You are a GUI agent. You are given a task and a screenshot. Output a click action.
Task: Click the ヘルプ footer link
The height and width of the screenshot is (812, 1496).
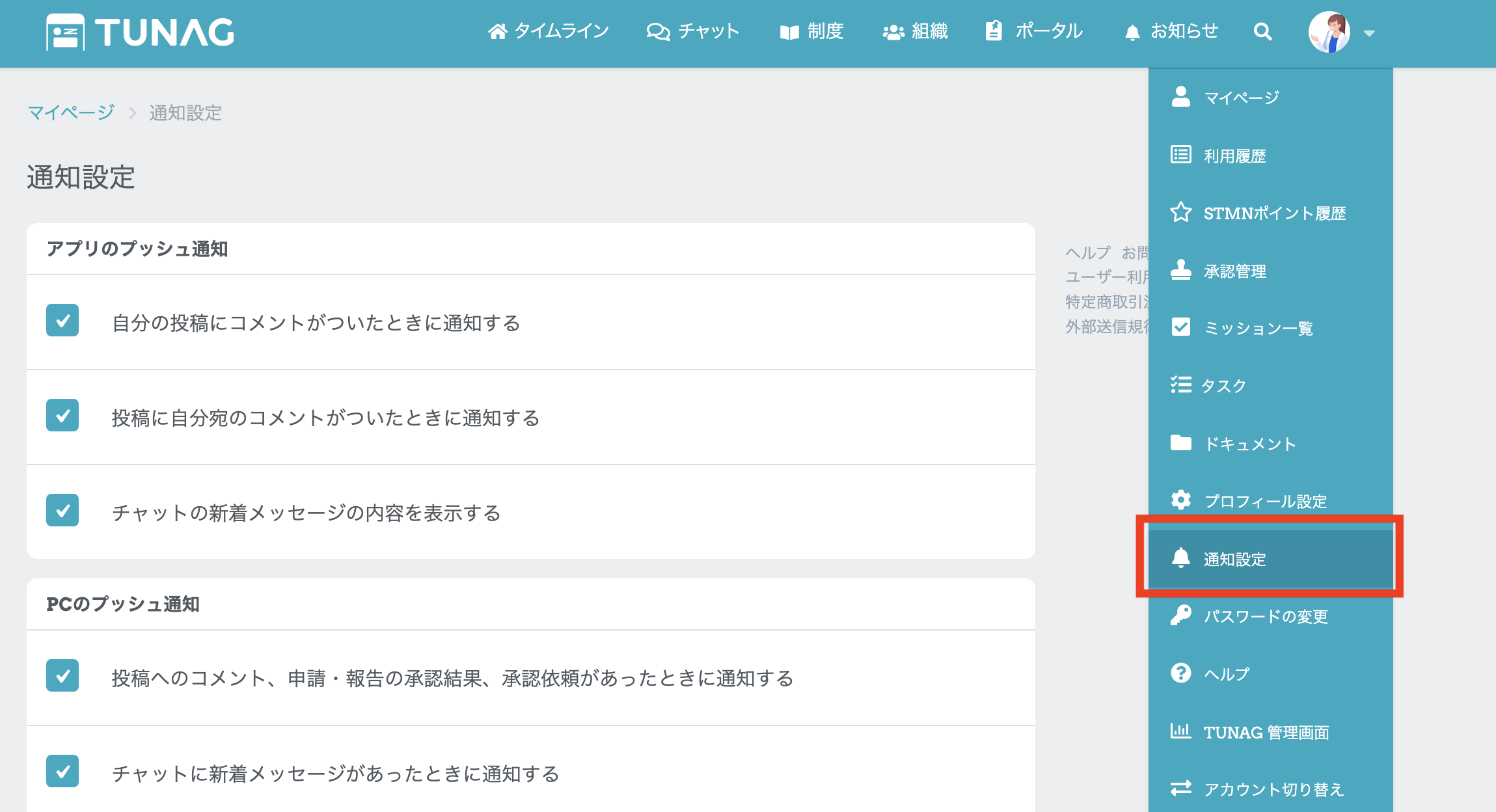click(x=1088, y=252)
